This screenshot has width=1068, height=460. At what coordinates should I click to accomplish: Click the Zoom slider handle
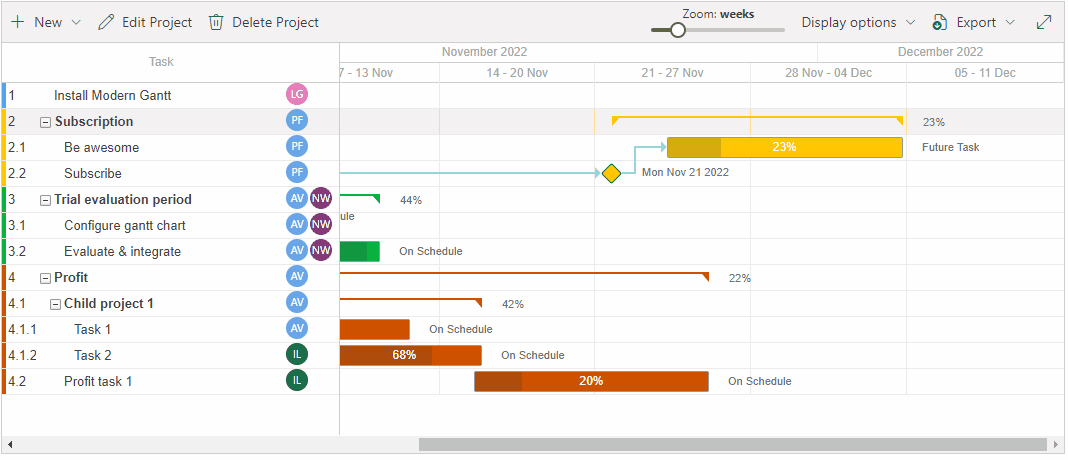click(x=678, y=30)
